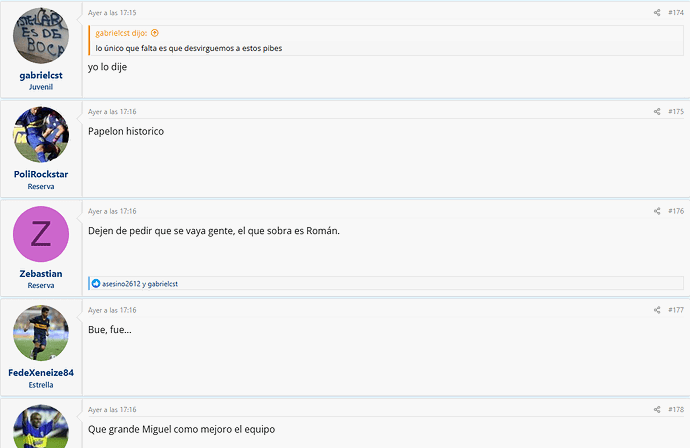Open post number #174 permalink

point(676,13)
